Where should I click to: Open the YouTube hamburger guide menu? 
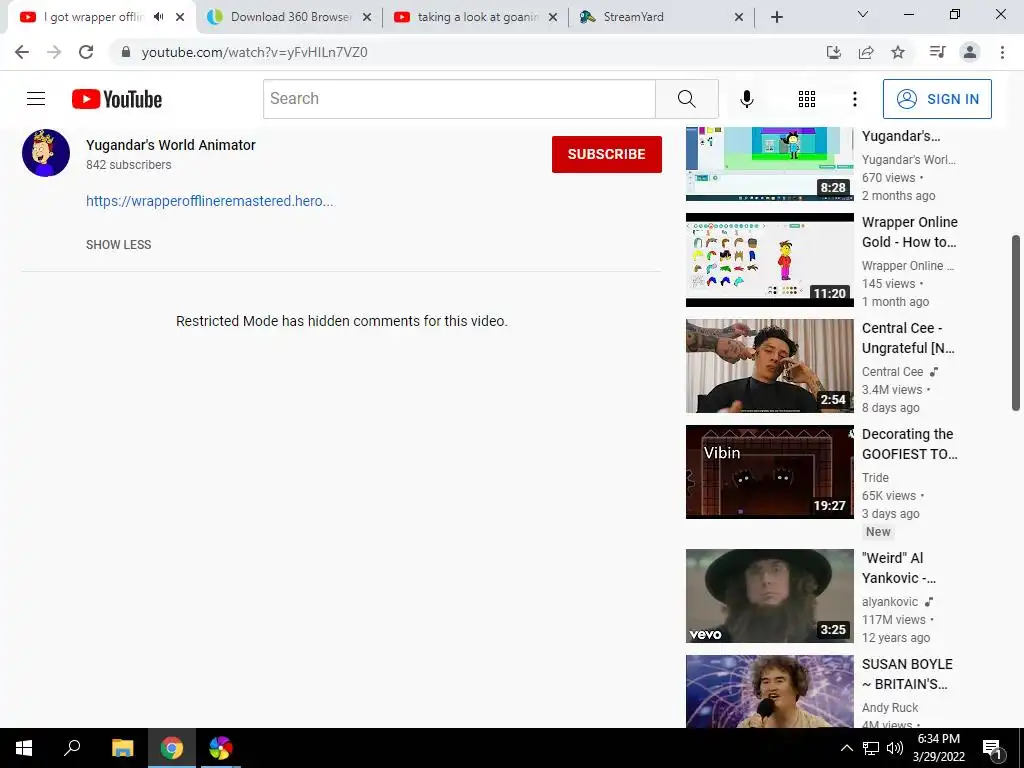(x=36, y=99)
